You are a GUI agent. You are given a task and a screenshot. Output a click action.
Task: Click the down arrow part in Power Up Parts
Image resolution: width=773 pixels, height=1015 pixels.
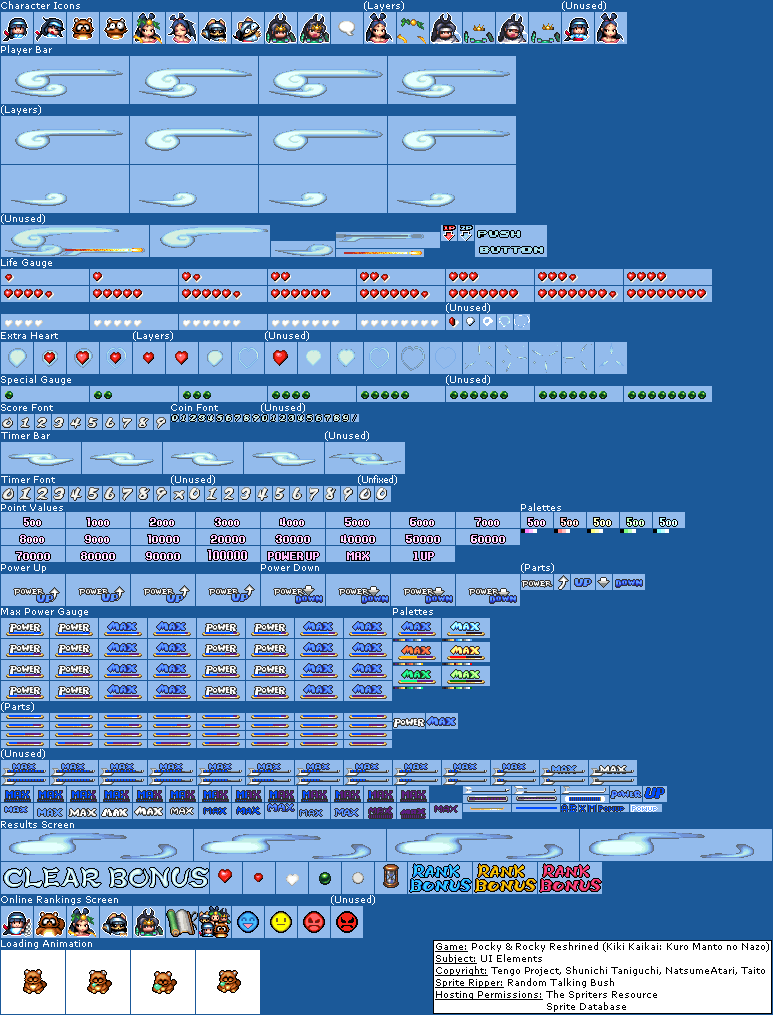pos(603,583)
